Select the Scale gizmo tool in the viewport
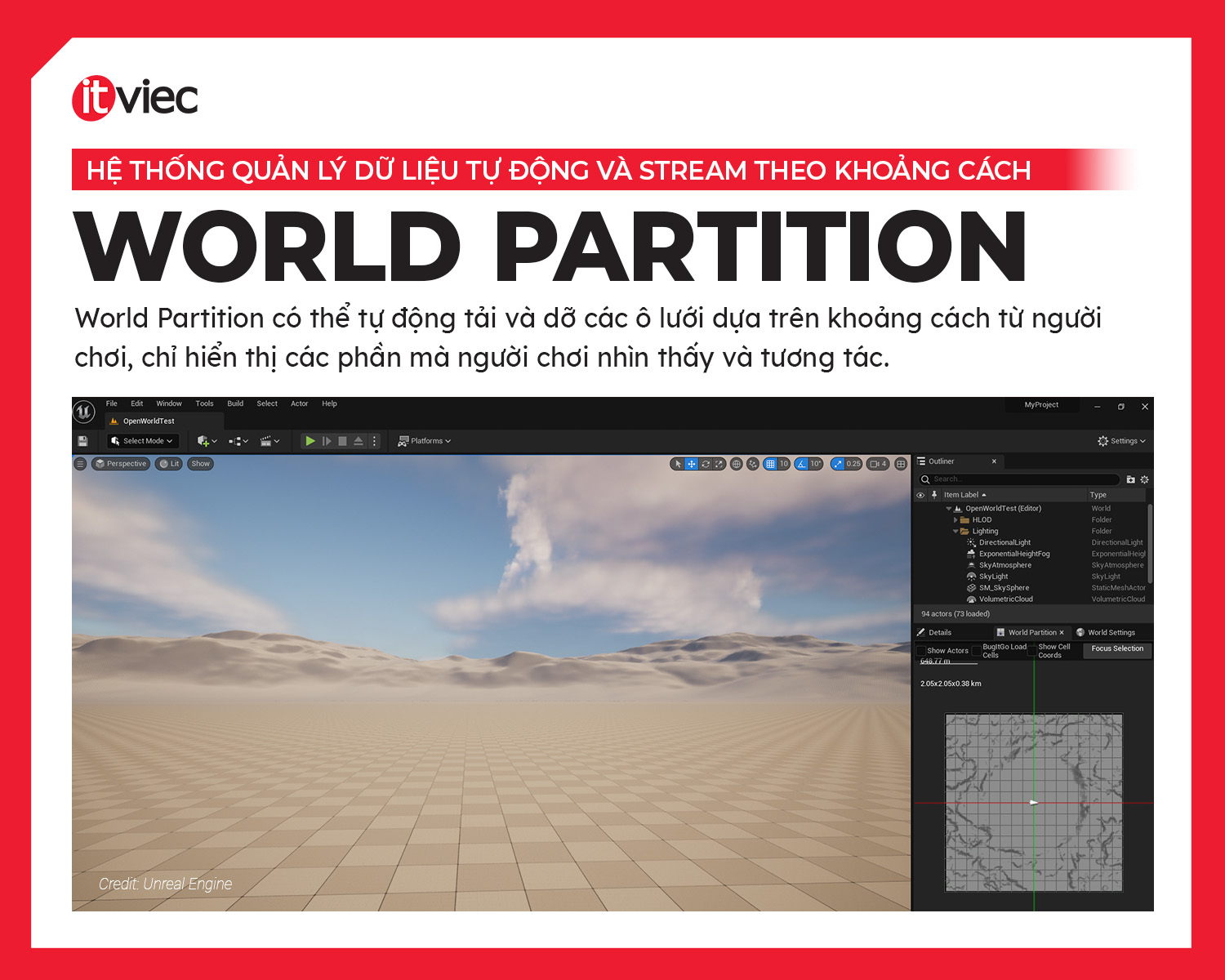Screen dimensions: 1225x980 click(719, 464)
